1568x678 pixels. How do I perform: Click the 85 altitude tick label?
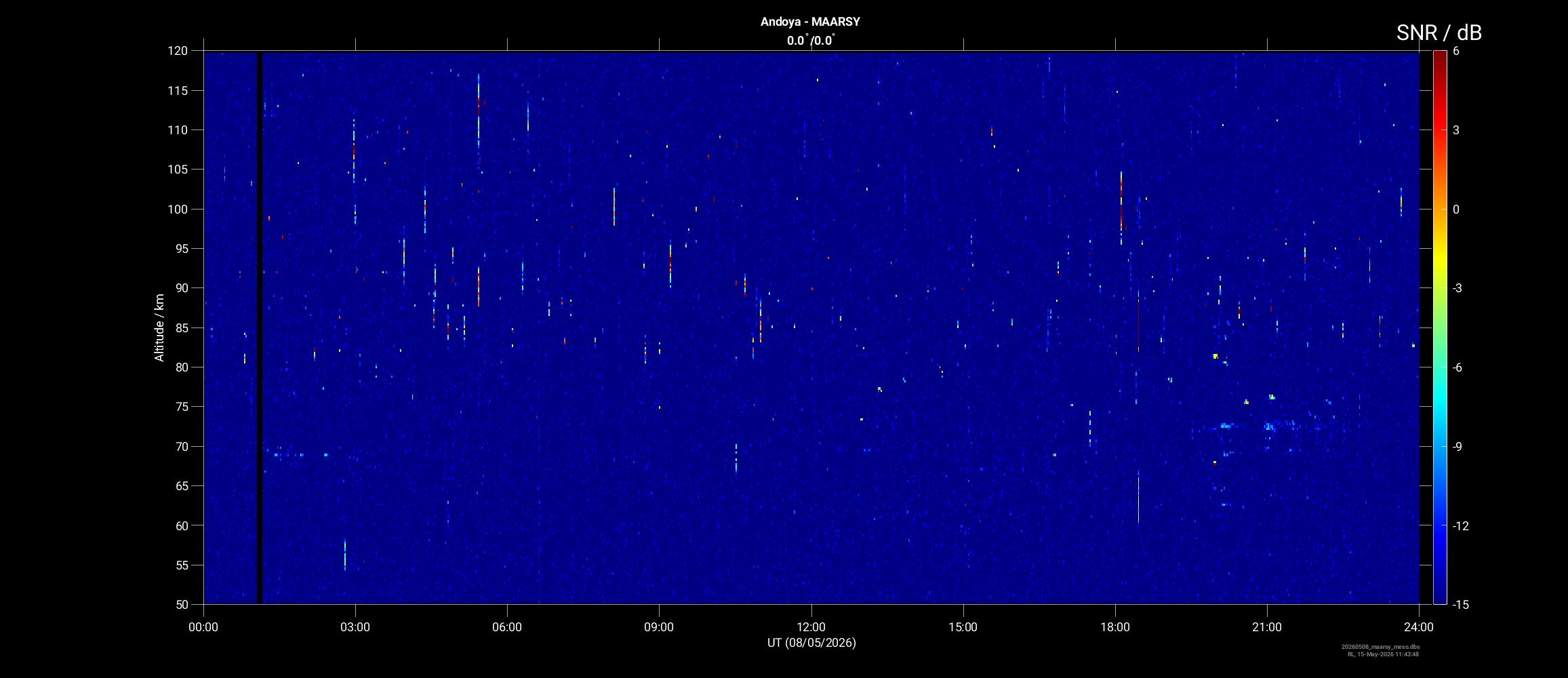[x=181, y=327]
